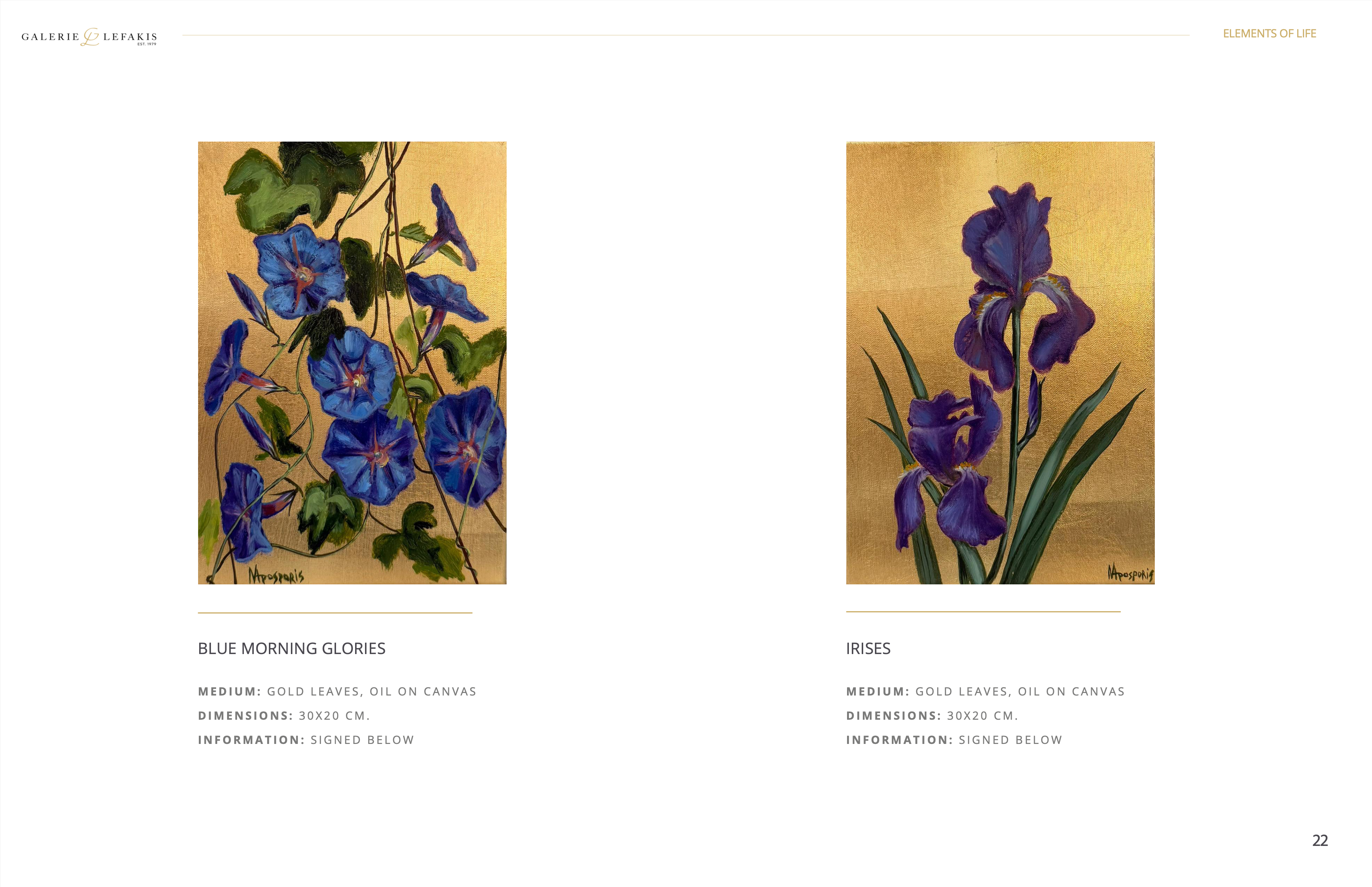Click medium line under Blue Morning Glories
The image size is (1372, 887).
[x=337, y=691]
